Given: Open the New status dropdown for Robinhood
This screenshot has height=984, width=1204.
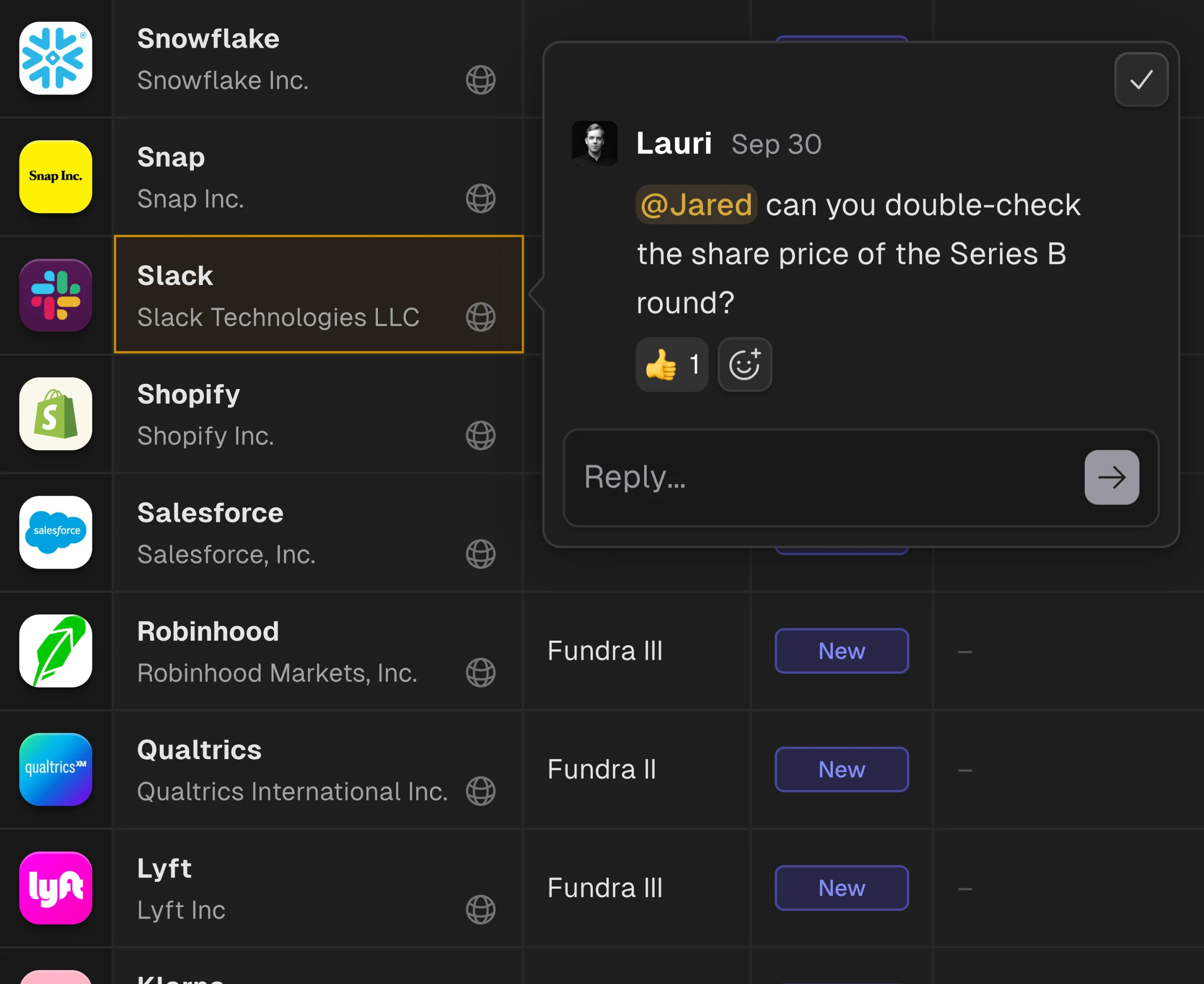Looking at the screenshot, I should click(841, 651).
